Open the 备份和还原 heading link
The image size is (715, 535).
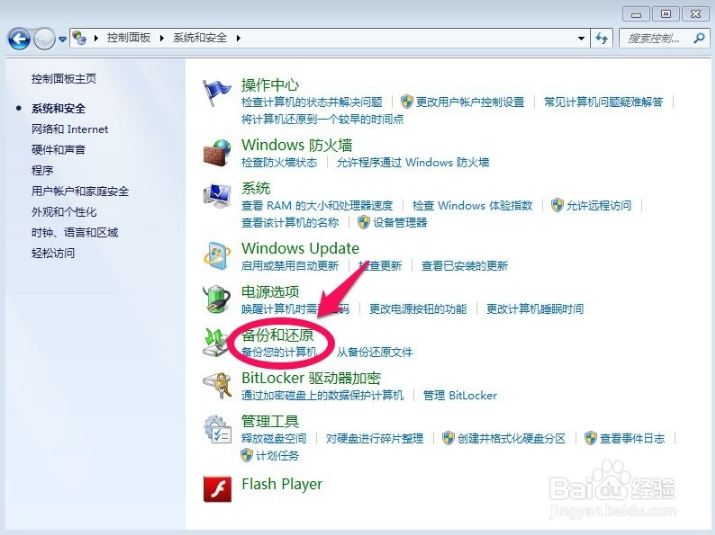[x=277, y=335]
